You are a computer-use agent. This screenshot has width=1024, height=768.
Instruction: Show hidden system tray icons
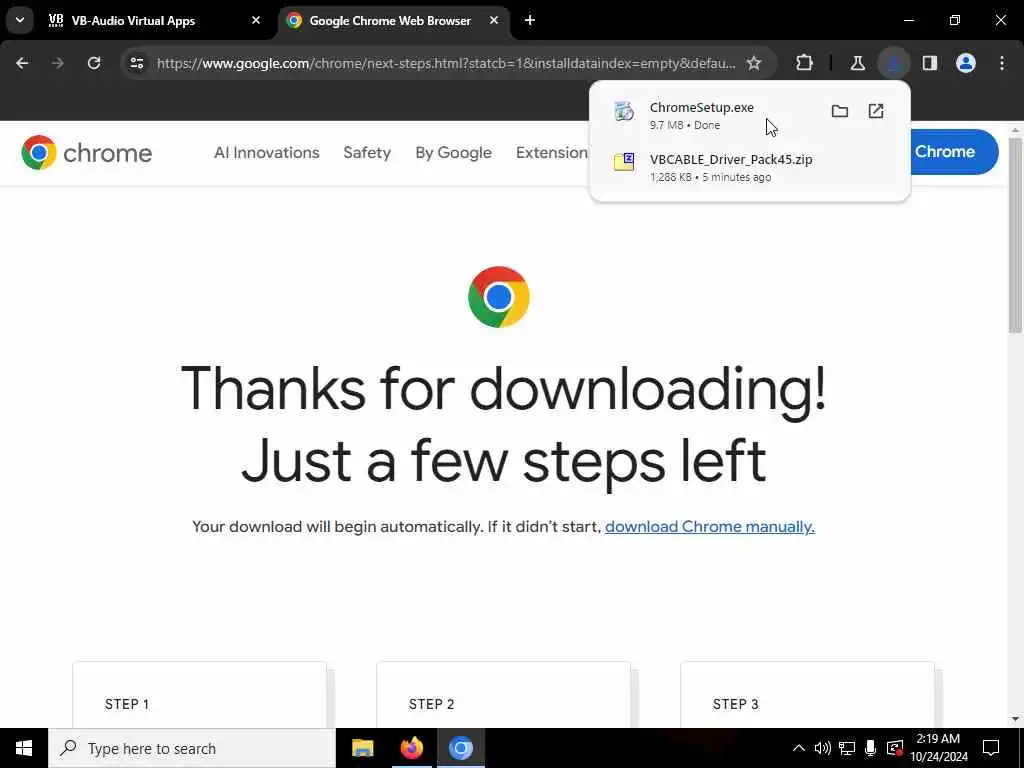(x=799, y=748)
